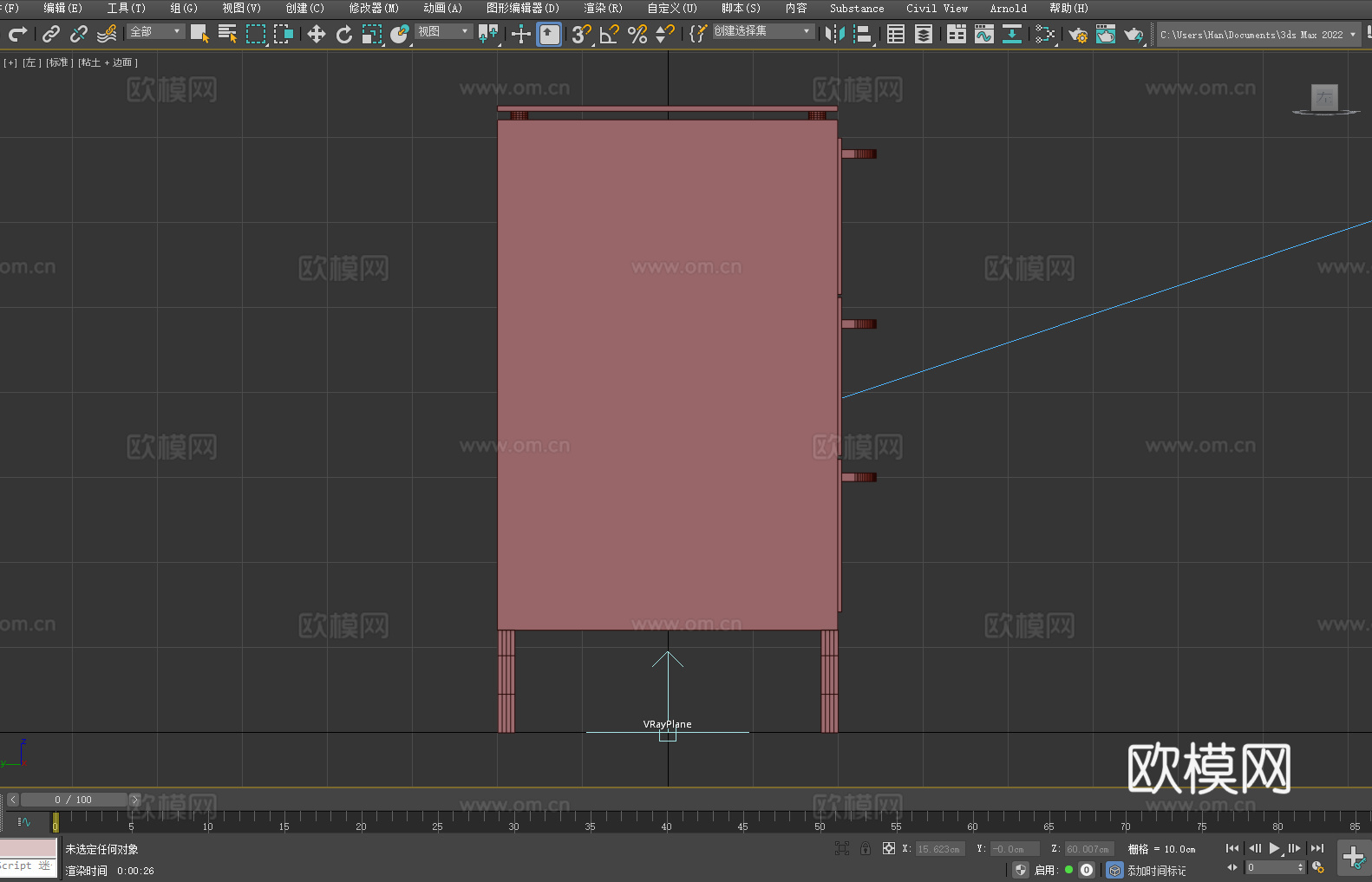Viewport: 1372px width, 882px height.
Task: Click Rectangular Selection Region icon
Action: (x=256, y=34)
